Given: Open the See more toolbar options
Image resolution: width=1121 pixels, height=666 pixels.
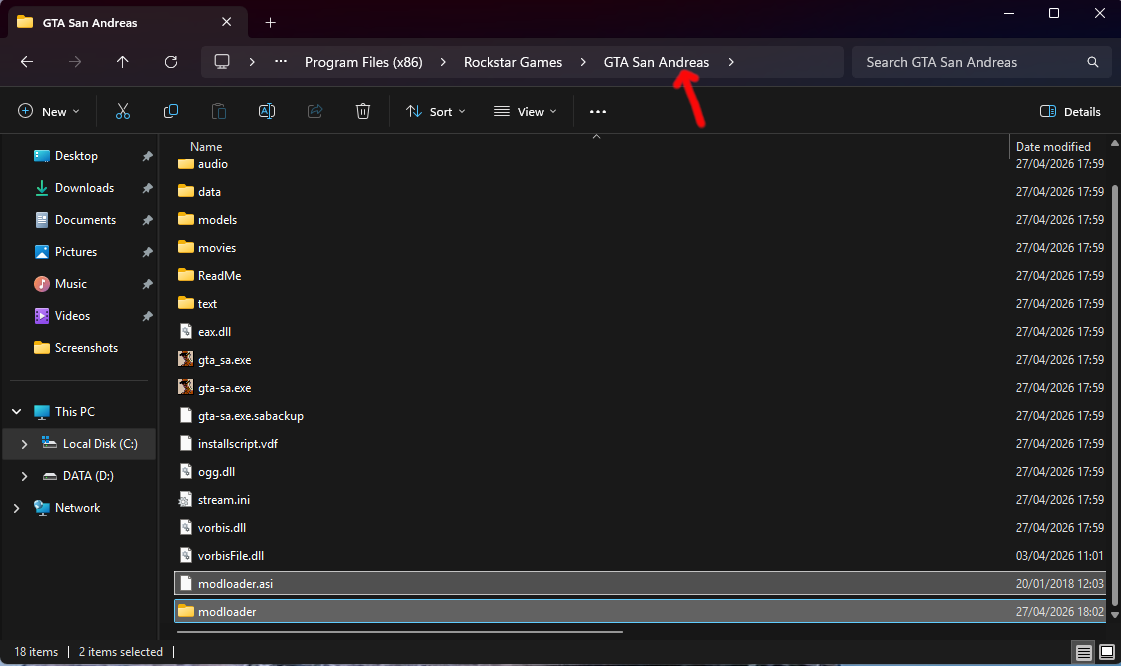Looking at the screenshot, I should pos(598,111).
